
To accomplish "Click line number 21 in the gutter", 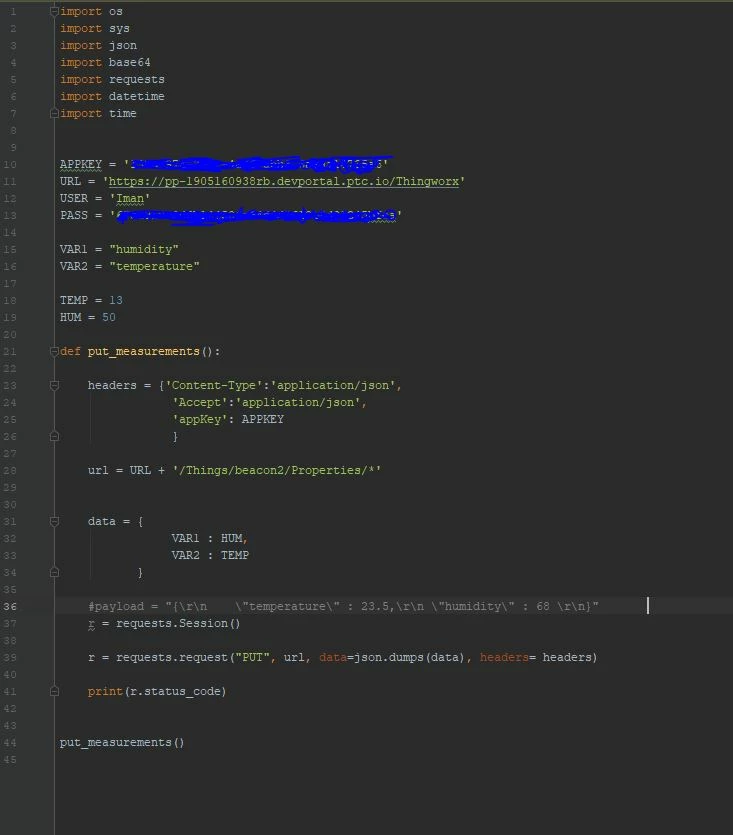I will point(10,351).
